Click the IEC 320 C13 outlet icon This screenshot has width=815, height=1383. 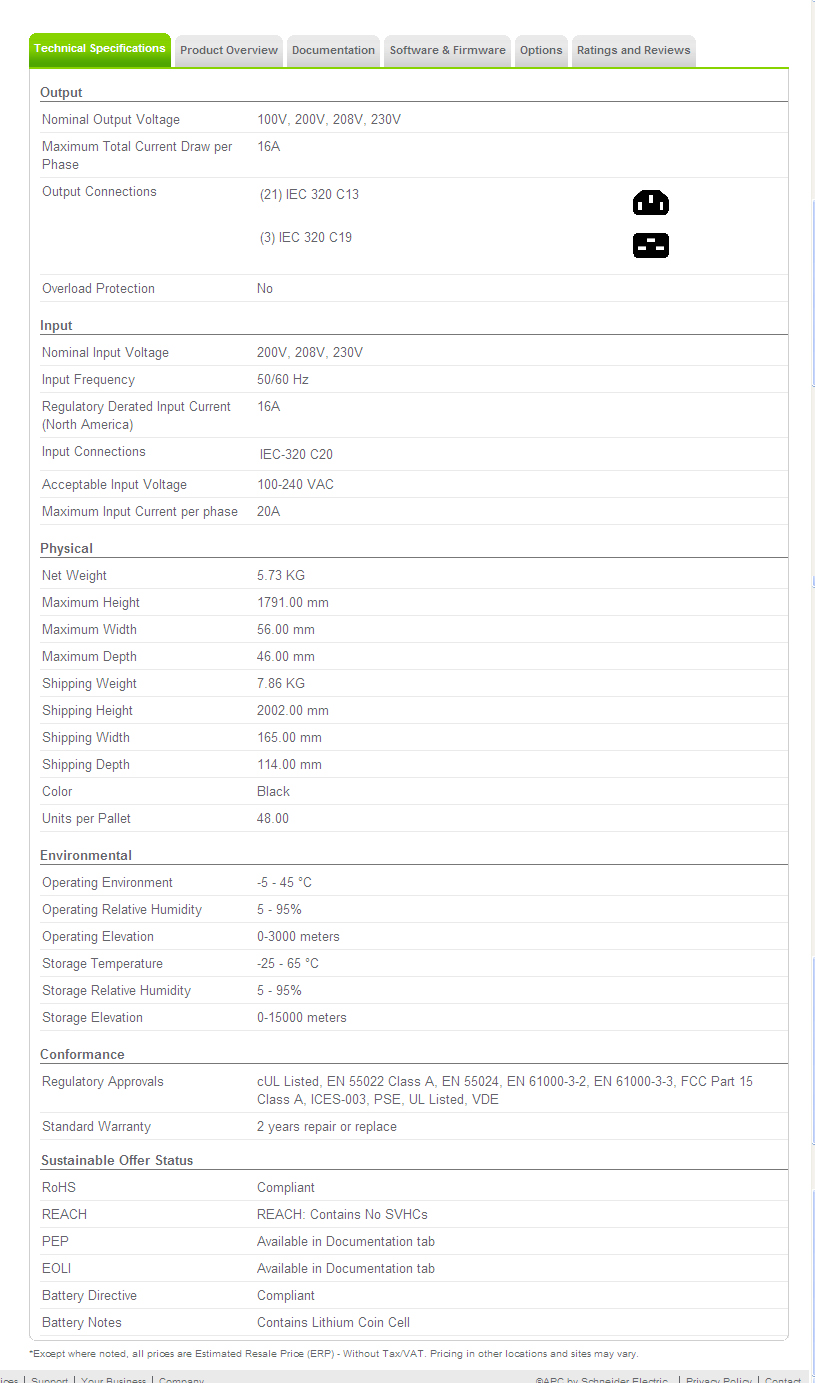pyautogui.click(x=650, y=203)
